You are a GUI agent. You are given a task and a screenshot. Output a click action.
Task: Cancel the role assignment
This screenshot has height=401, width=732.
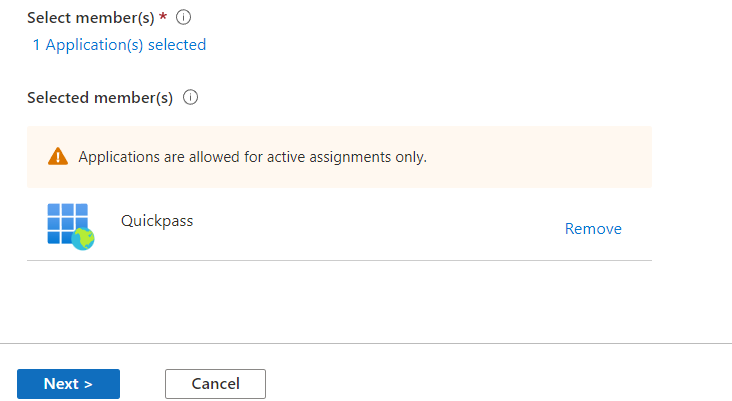pyautogui.click(x=215, y=384)
